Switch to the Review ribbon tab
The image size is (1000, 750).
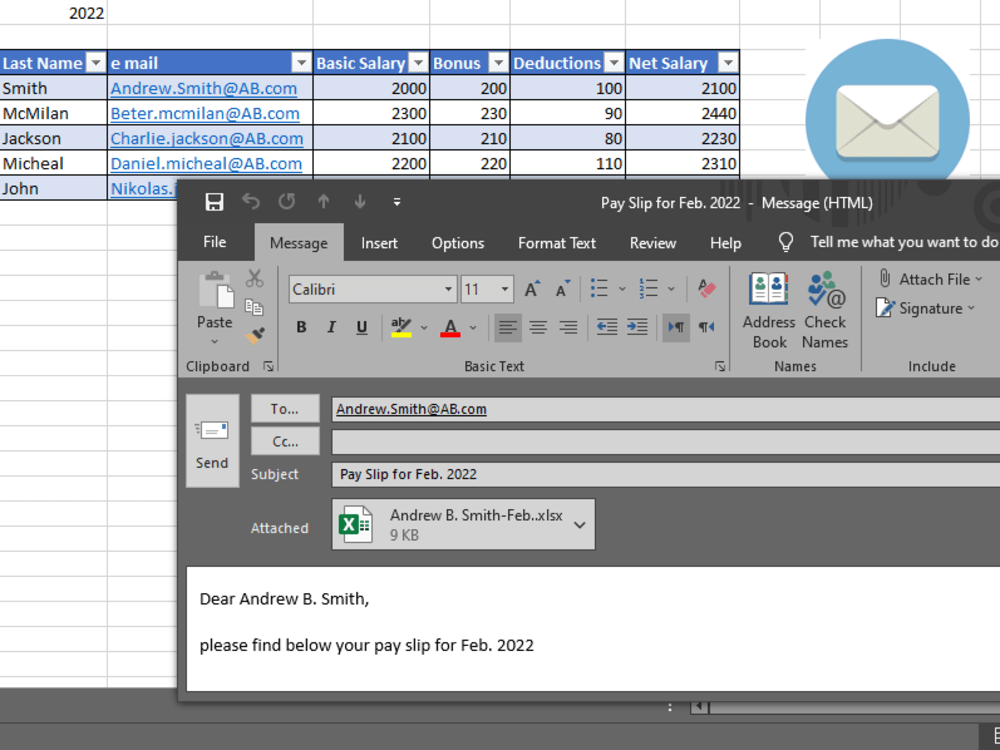pos(653,243)
